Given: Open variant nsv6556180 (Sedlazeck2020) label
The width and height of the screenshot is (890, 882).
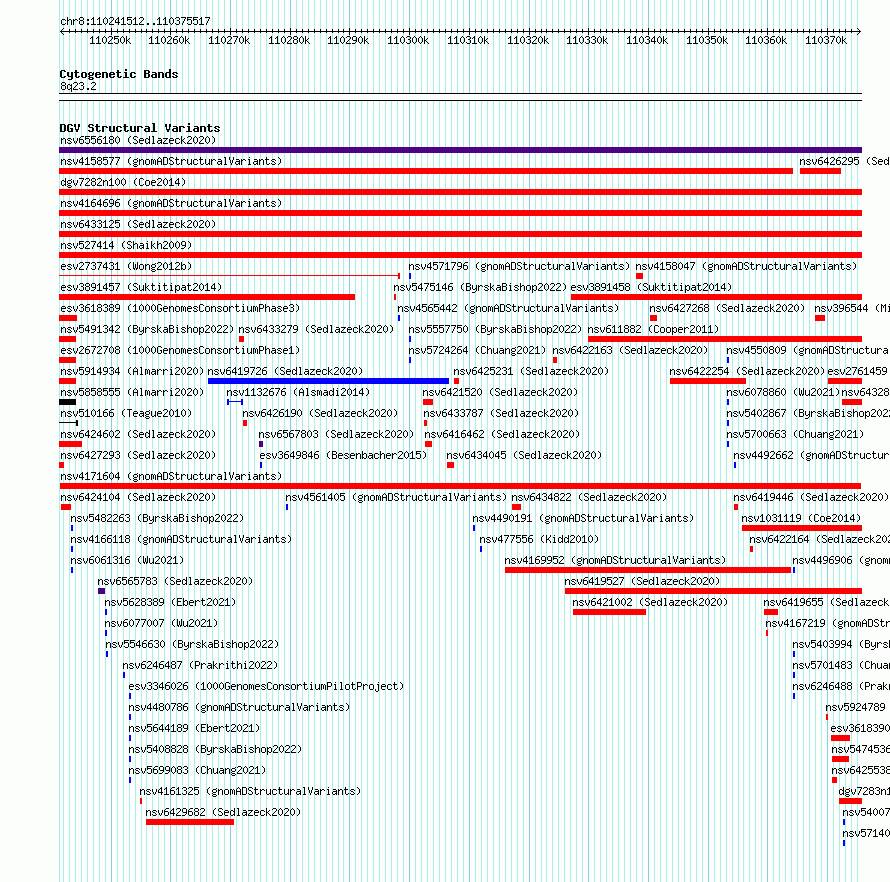Looking at the screenshot, I should tap(138, 140).
